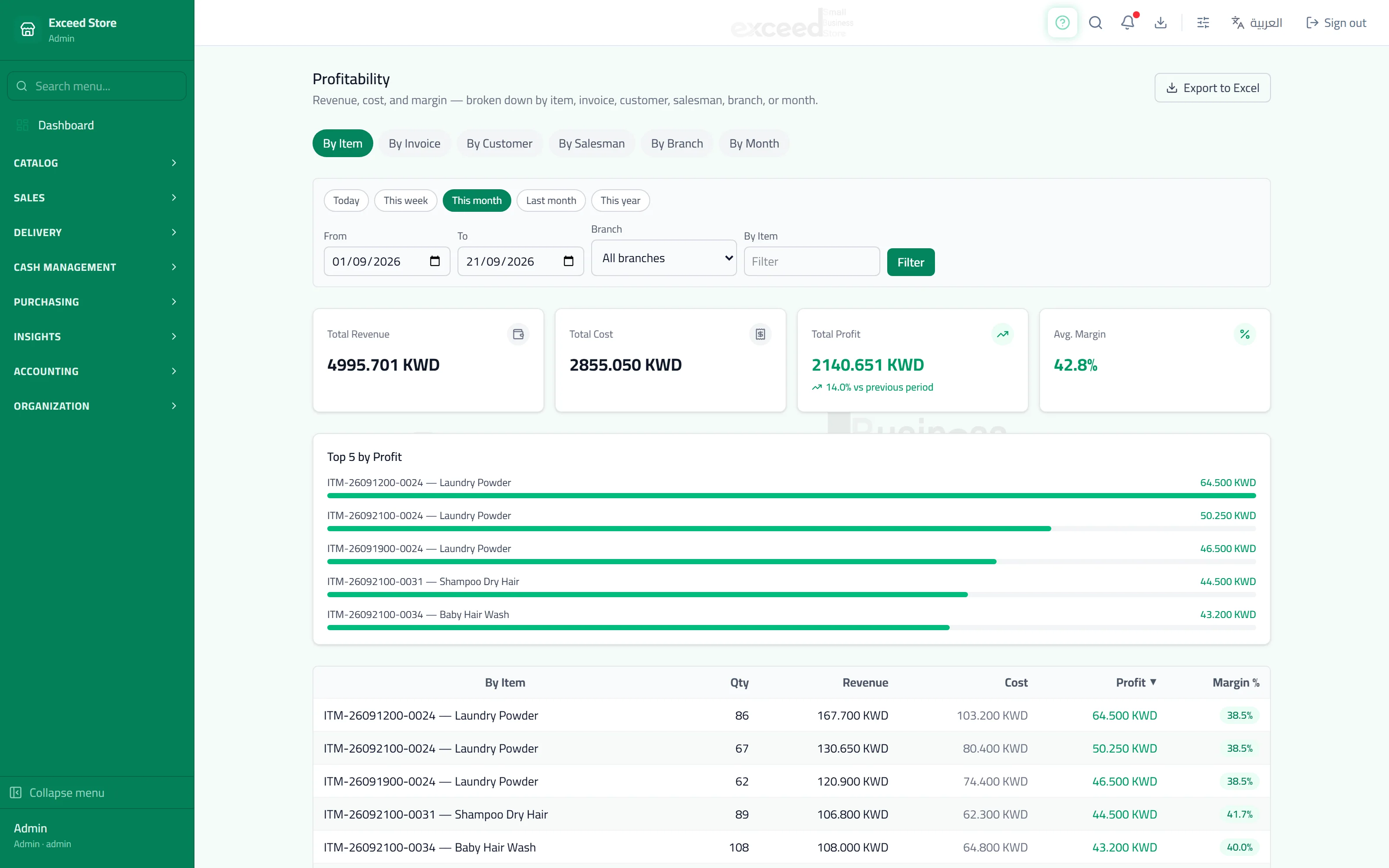The image size is (1389, 868).
Task: Expand the PURCHASING menu section
Action: [96, 302]
